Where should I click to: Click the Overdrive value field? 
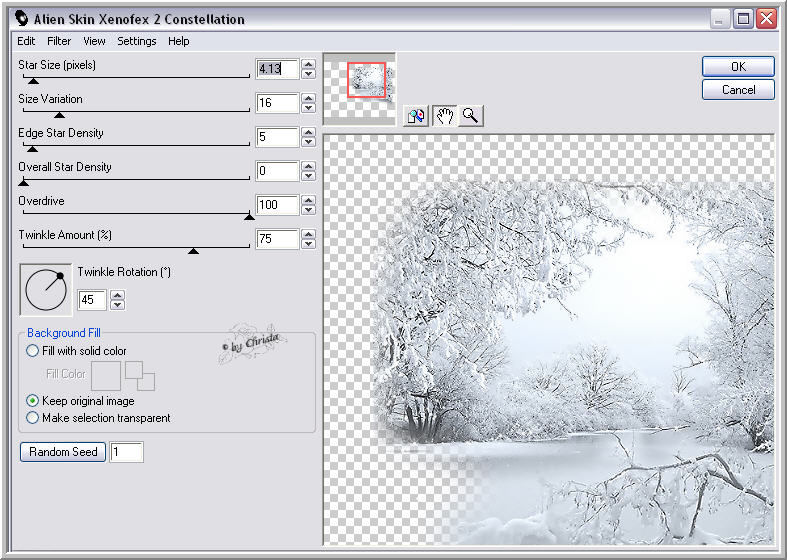coord(278,205)
